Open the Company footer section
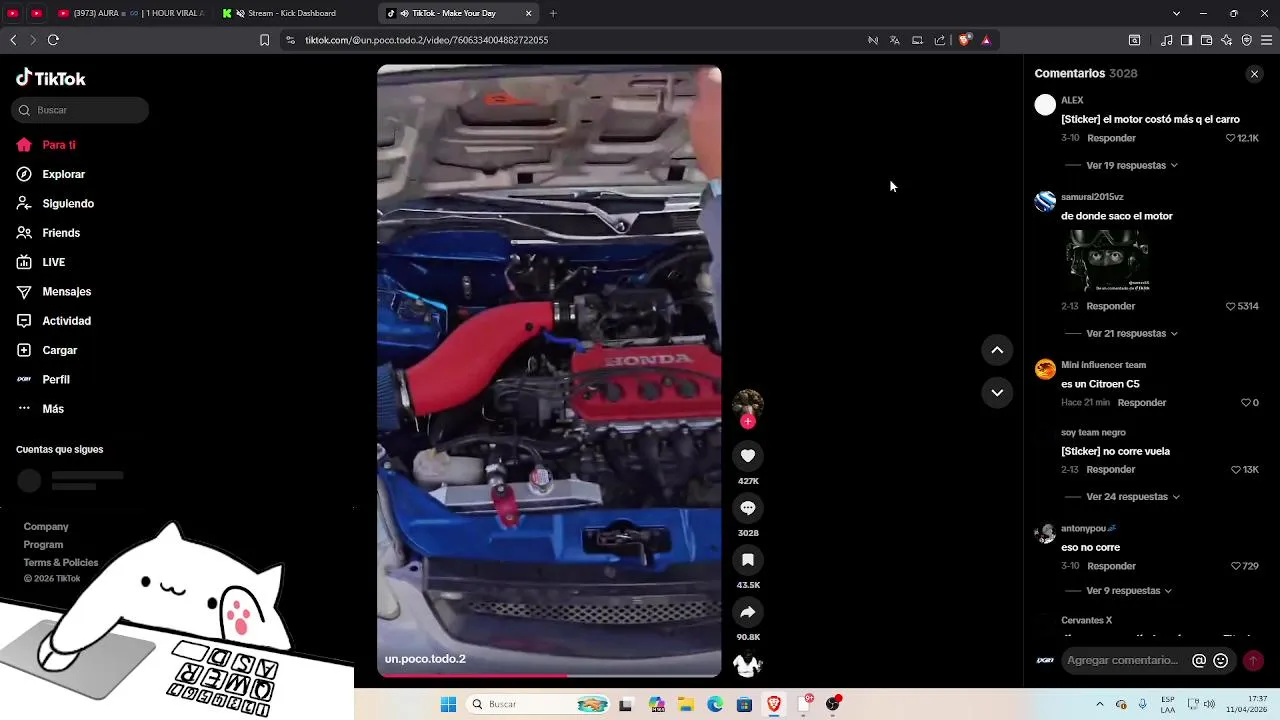This screenshot has height=720, width=1280. coord(46,527)
